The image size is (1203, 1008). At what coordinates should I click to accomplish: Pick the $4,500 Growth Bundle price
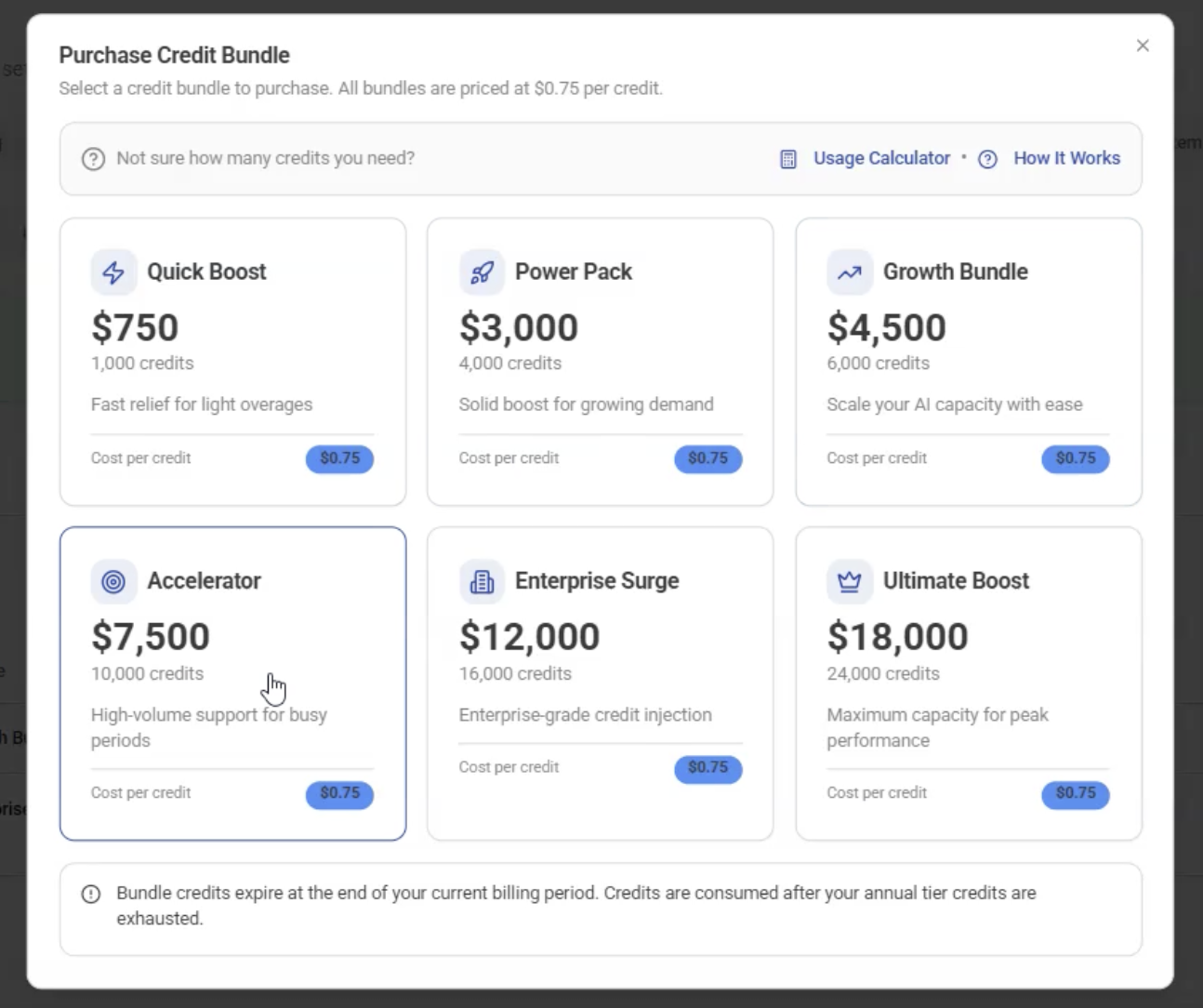click(x=886, y=327)
